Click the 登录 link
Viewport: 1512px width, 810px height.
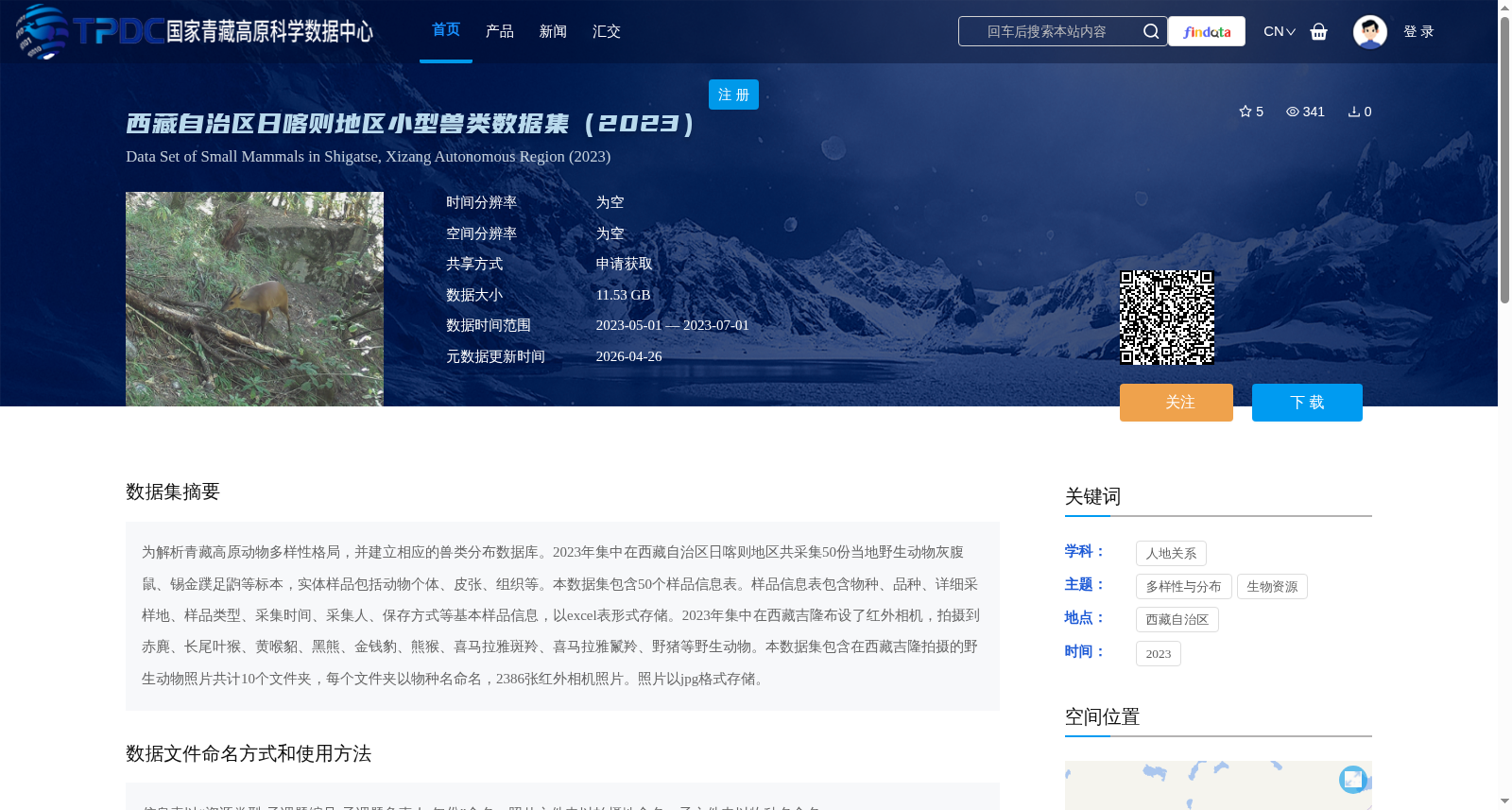pyautogui.click(x=1418, y=31)
